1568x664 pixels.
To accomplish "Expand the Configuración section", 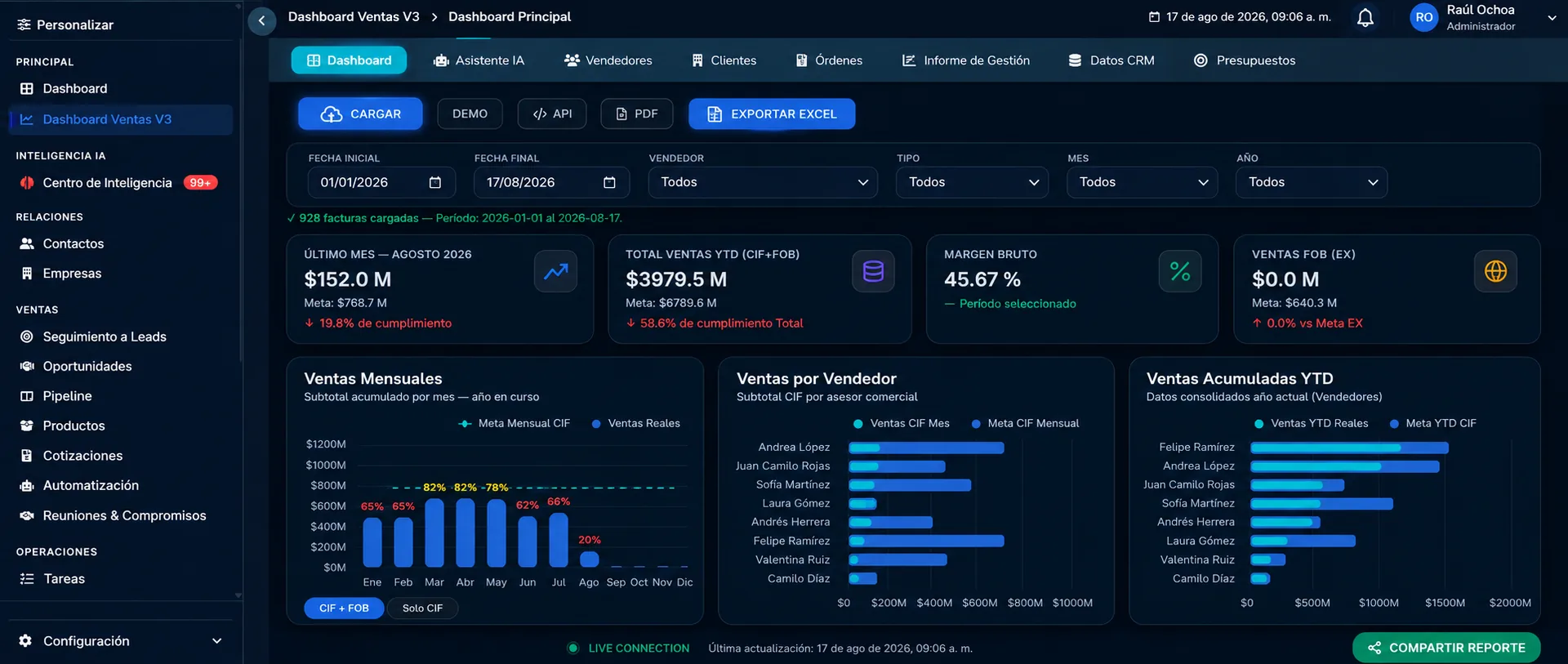I will point(119,641).
